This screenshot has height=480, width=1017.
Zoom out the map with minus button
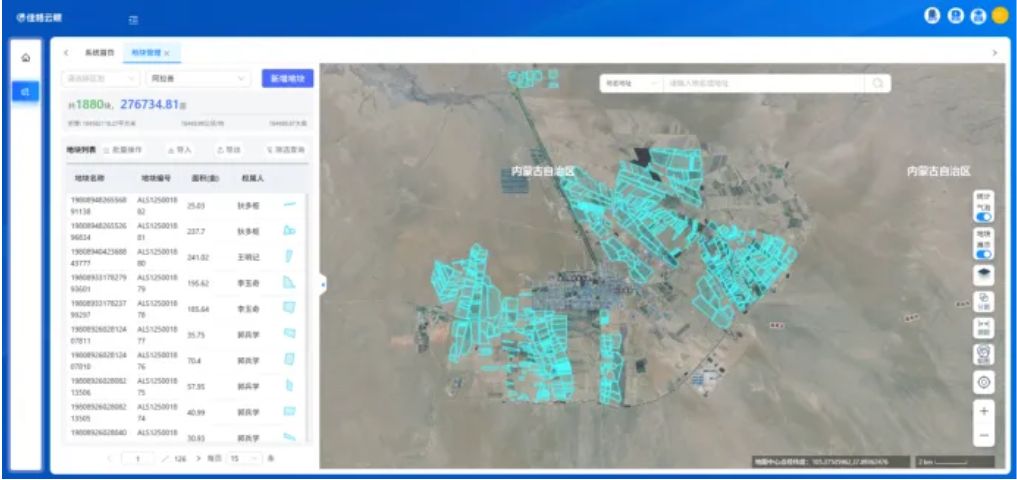point(984,436)
